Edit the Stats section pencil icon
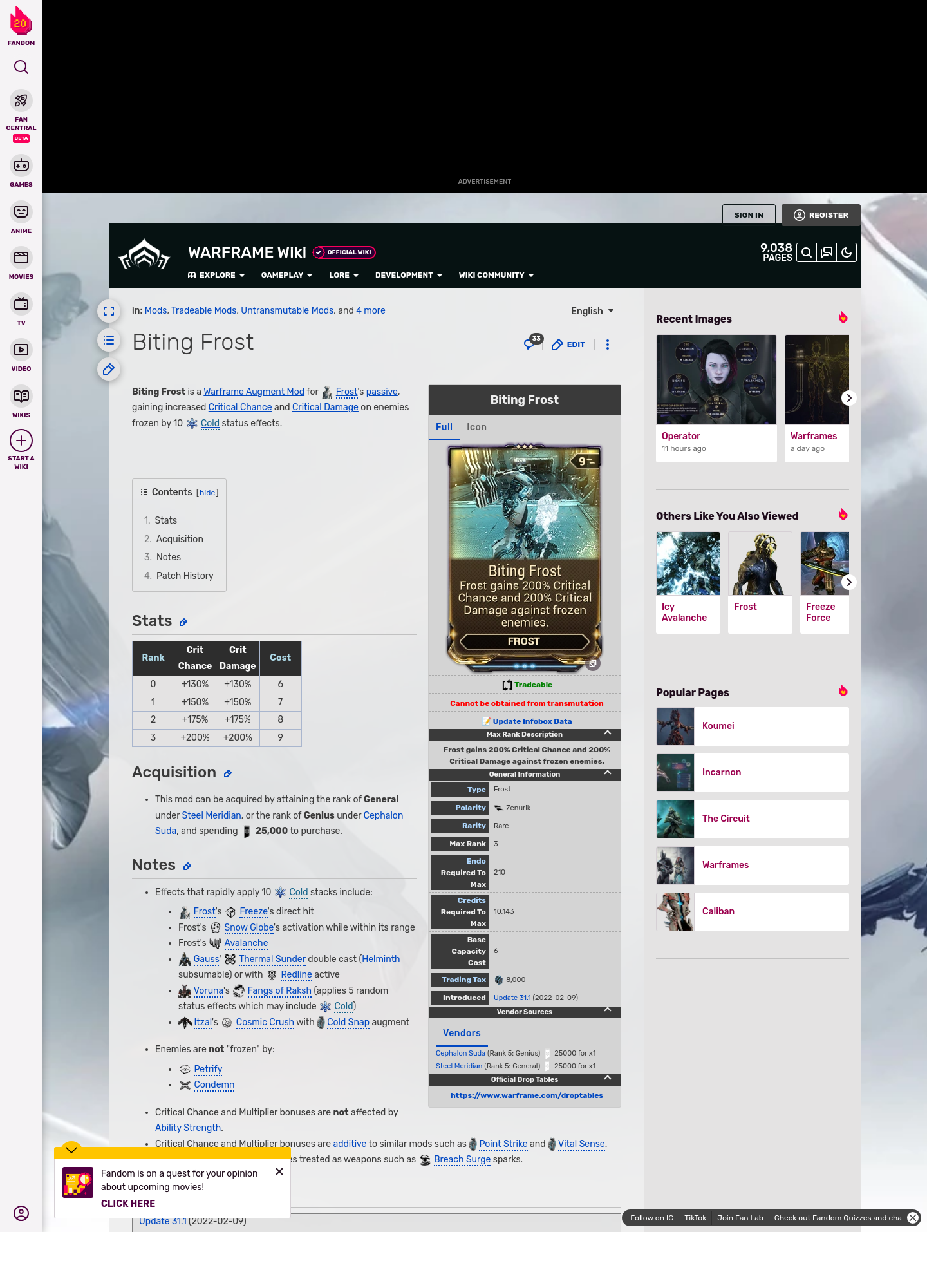927x1288 pixels. tap(183, 622)
